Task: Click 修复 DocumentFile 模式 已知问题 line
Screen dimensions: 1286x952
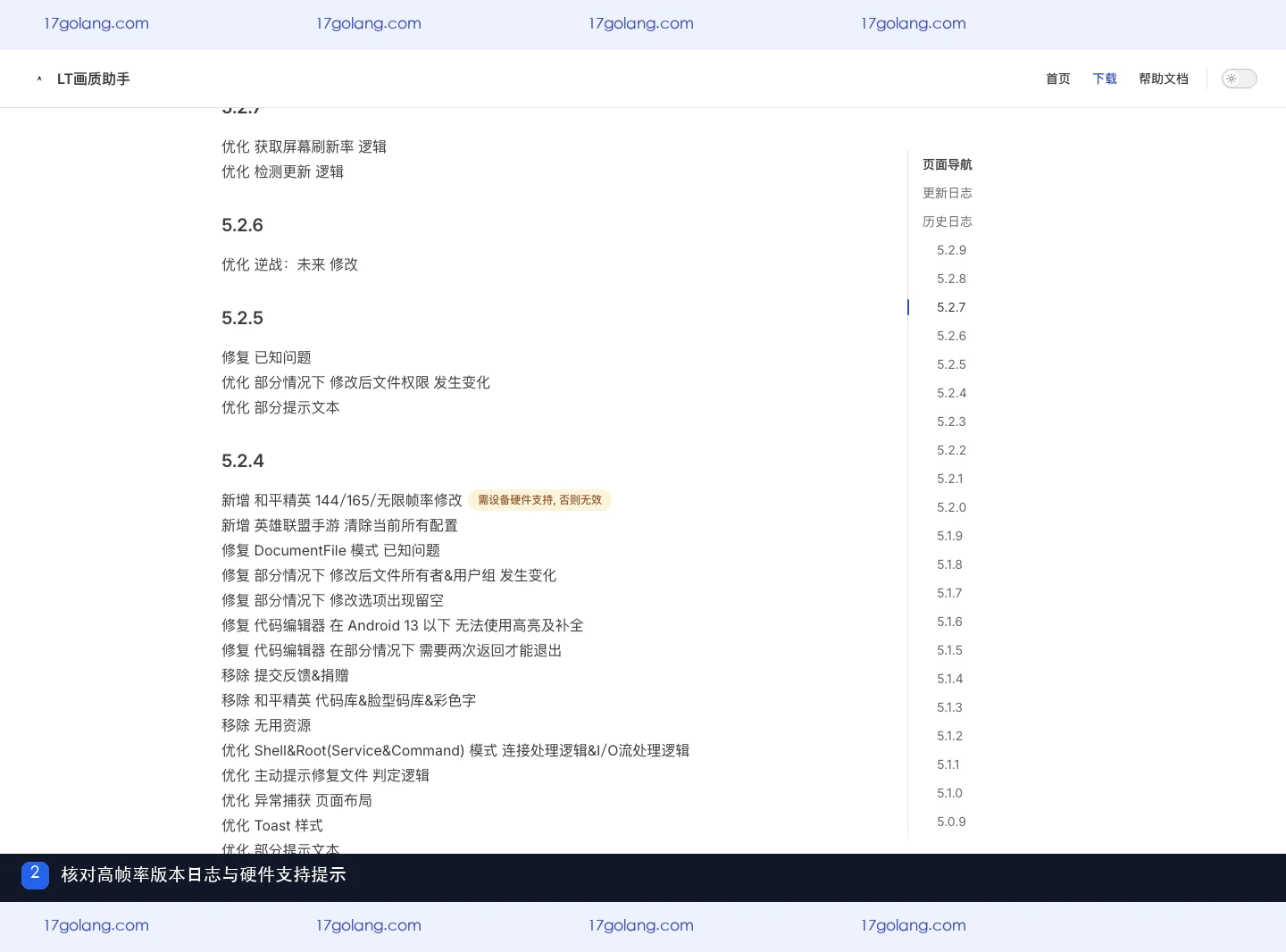Action: click(x=330, y=550)
